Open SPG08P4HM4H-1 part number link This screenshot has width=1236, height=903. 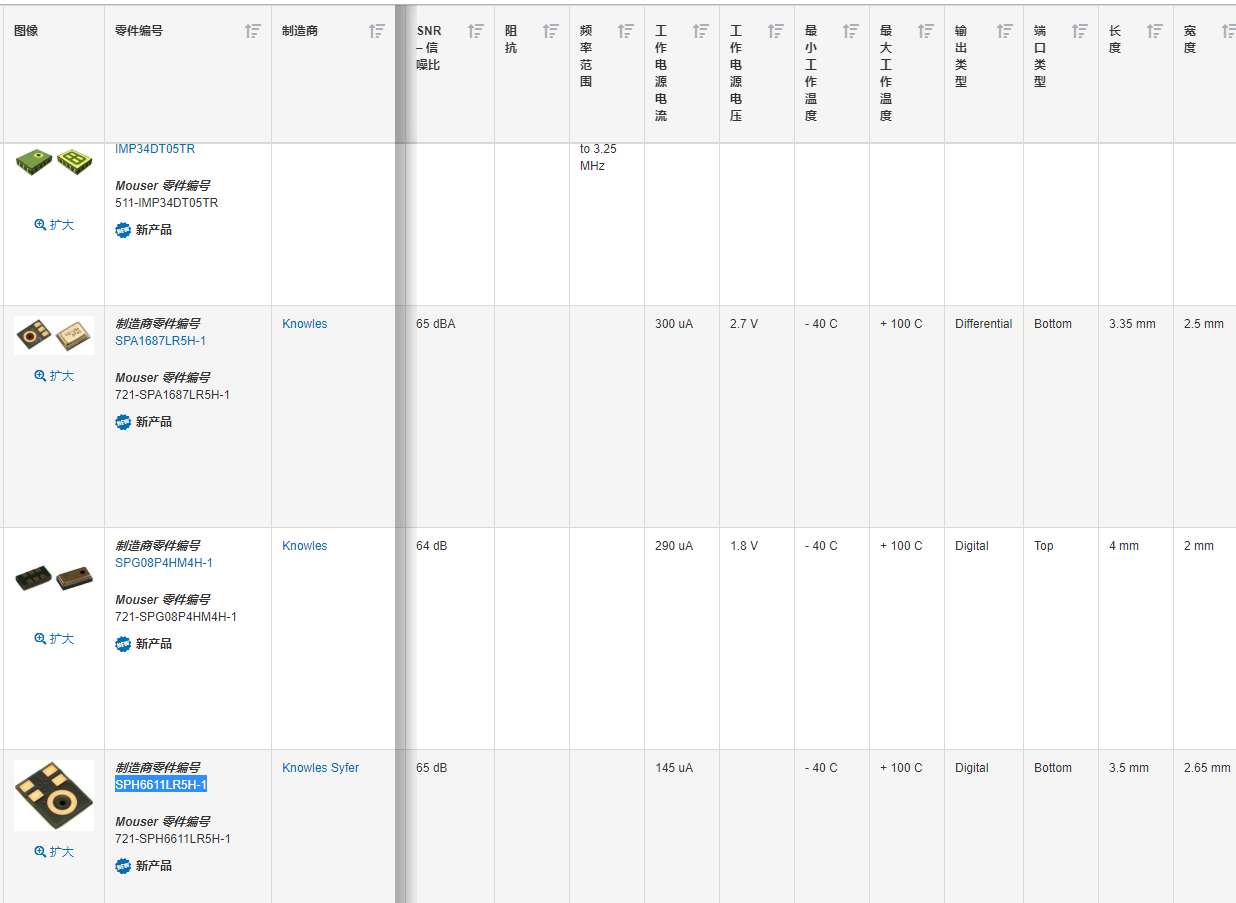tap(164, 563)
